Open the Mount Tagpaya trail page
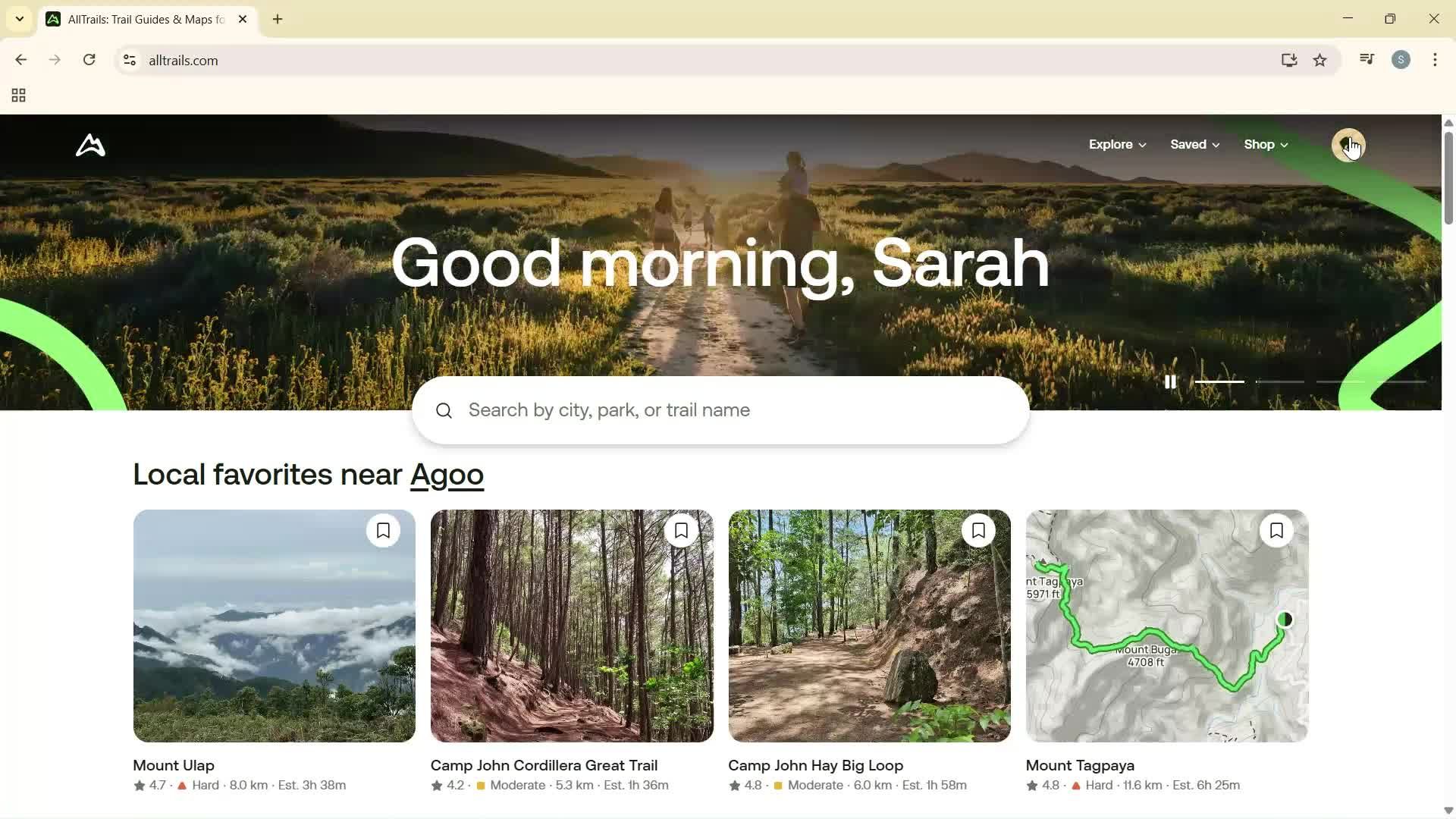Viewport: 1456px width, 819px height. [1078, 765]
